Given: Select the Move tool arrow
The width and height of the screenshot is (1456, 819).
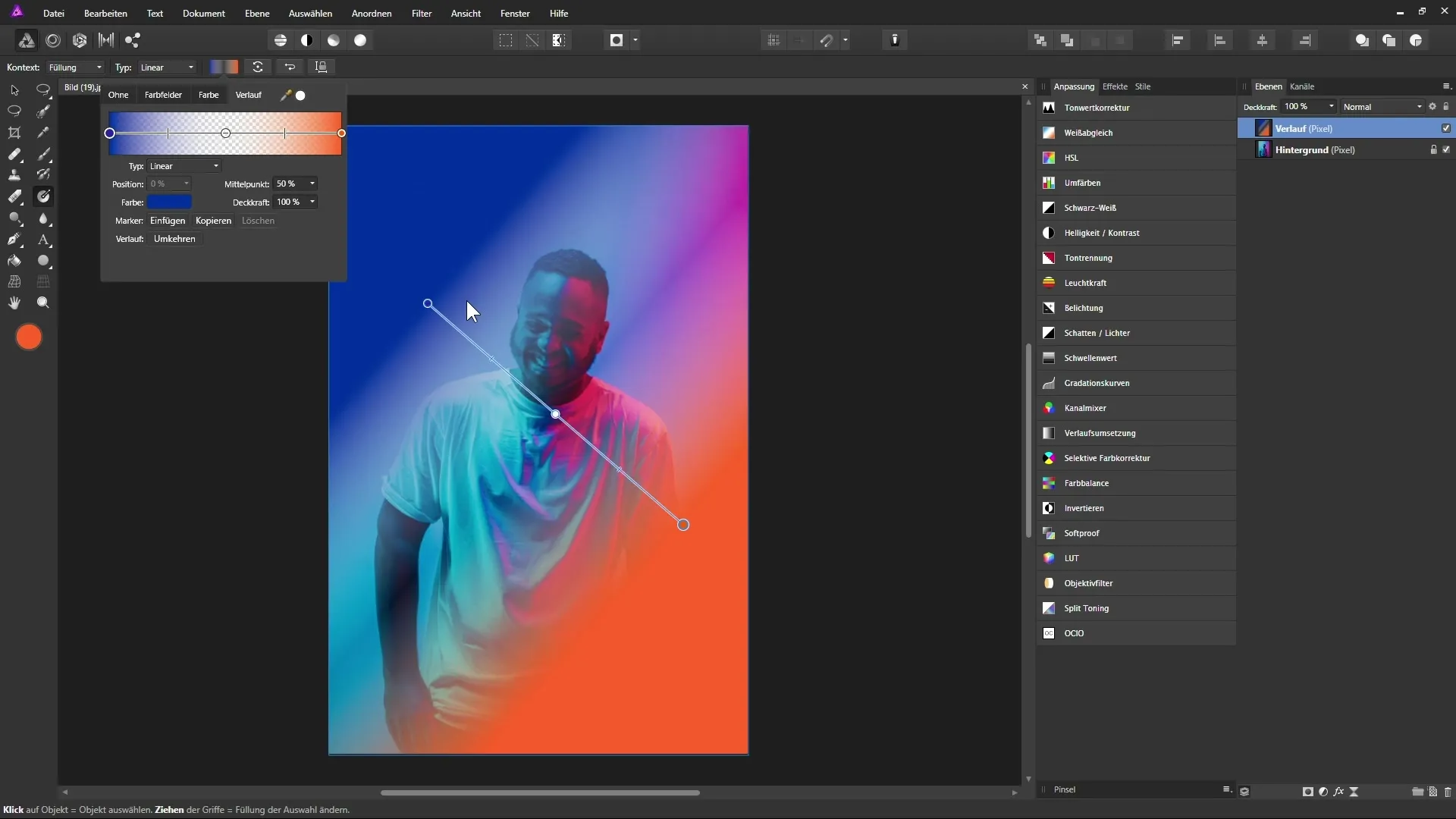Looking at the screenshot, I should point(14,90).
